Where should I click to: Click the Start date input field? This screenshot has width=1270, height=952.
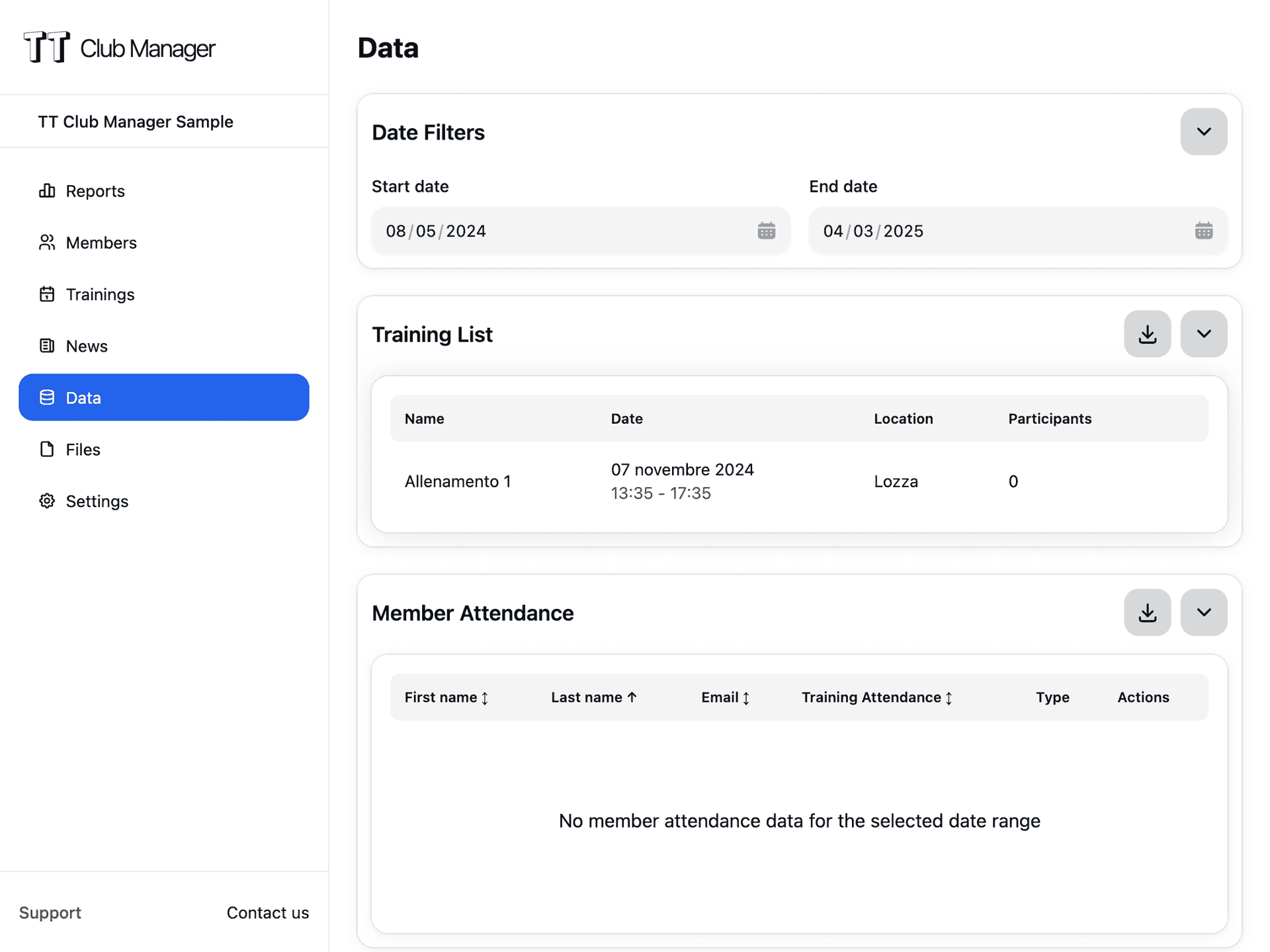562,231
